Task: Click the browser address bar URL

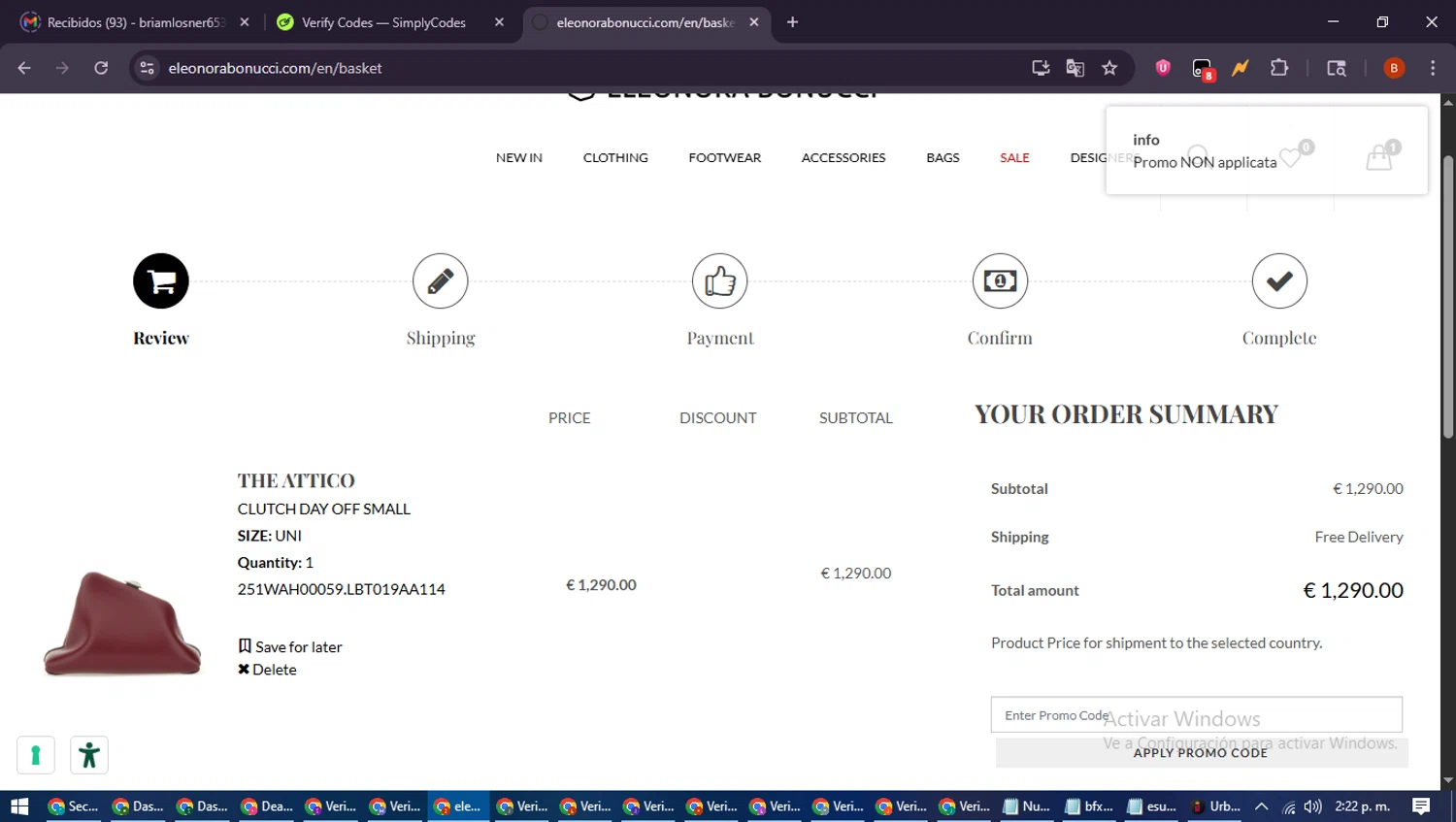Action: [275, 68]
